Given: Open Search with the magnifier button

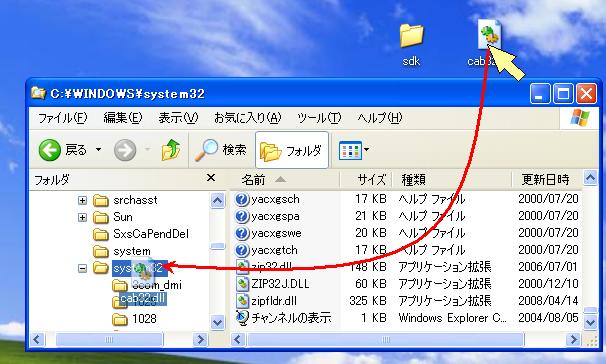Looking at the screenshot, I should 221,150.
